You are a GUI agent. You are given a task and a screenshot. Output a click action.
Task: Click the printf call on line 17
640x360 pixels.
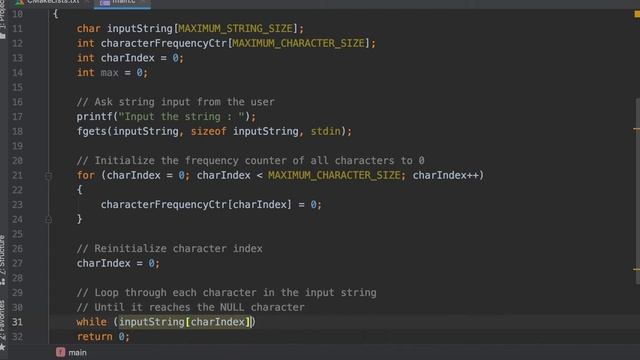[94, 117]
